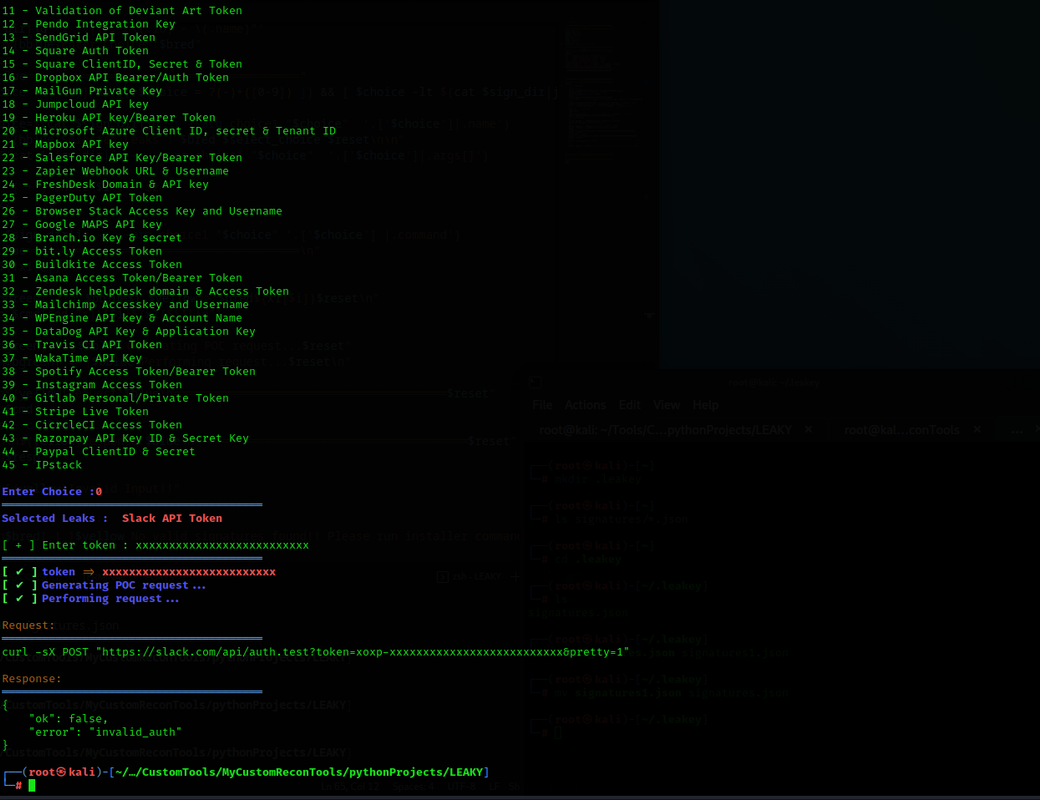
Task: Click '16 - Dropbox API Bearer/Auth Token'
Action: click(115, 78)
